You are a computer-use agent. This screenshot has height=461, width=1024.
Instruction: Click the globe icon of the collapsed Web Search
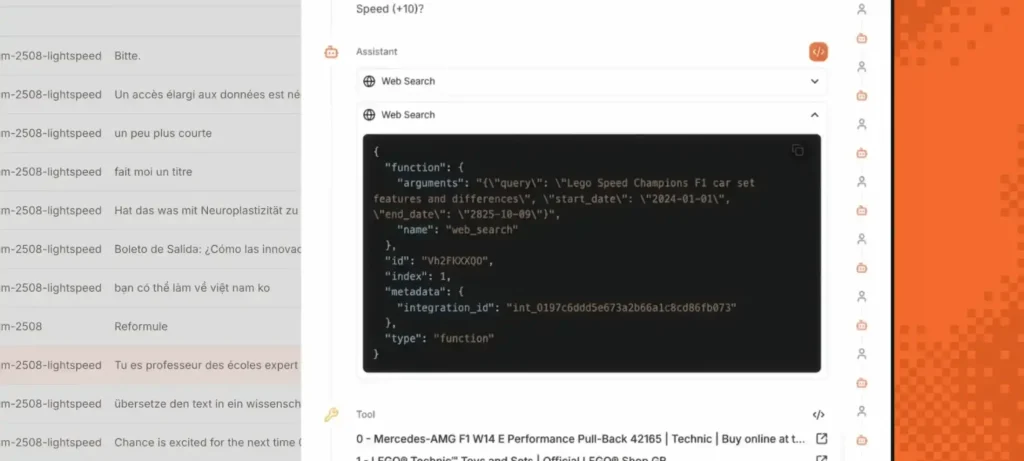369,81
